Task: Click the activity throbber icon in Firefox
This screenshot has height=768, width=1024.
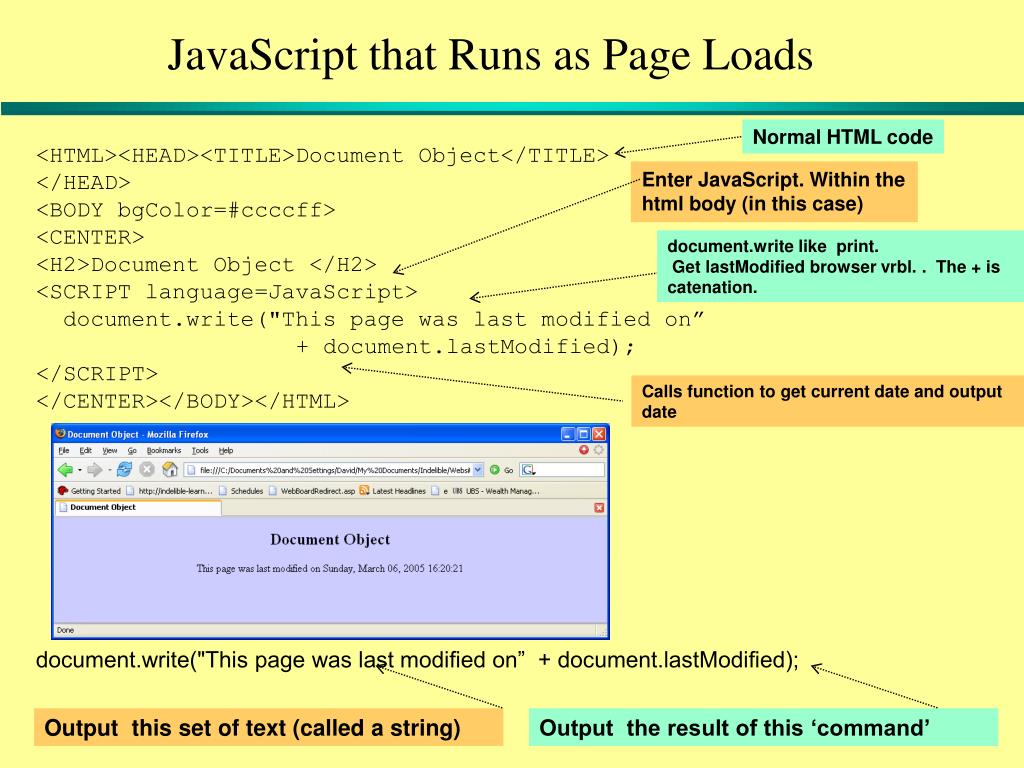Action: (x=598, y=450)
